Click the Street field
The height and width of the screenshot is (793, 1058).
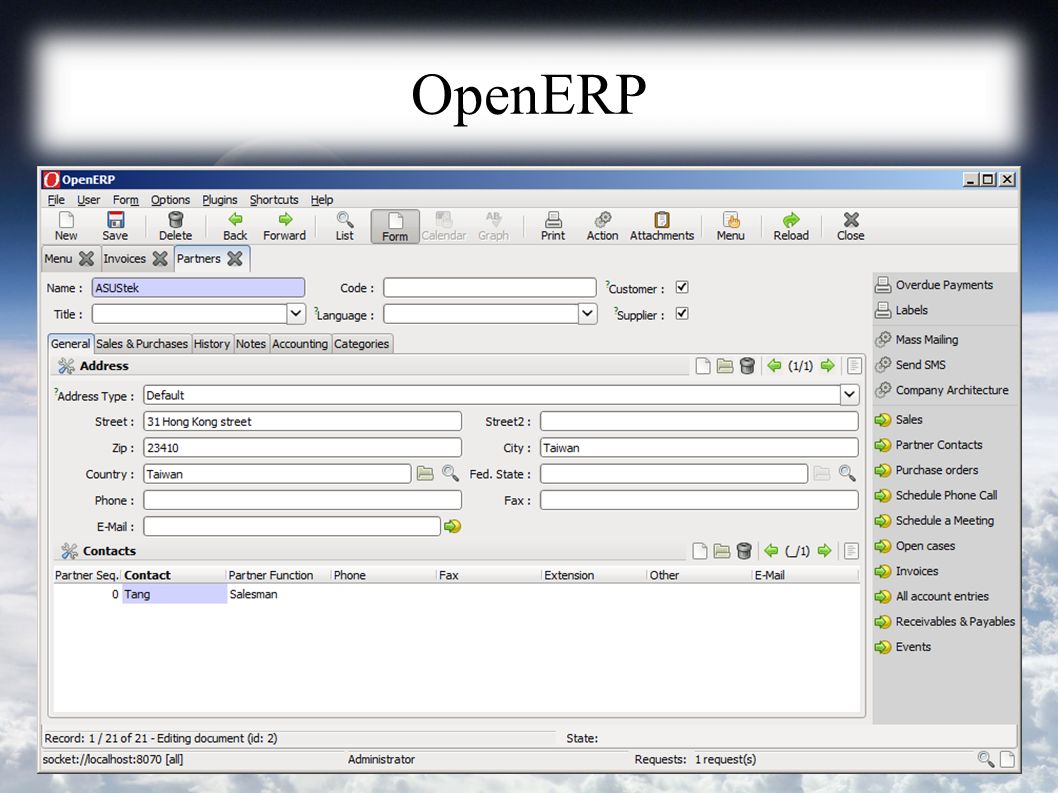pyautogui.click(x=302, y=421)
